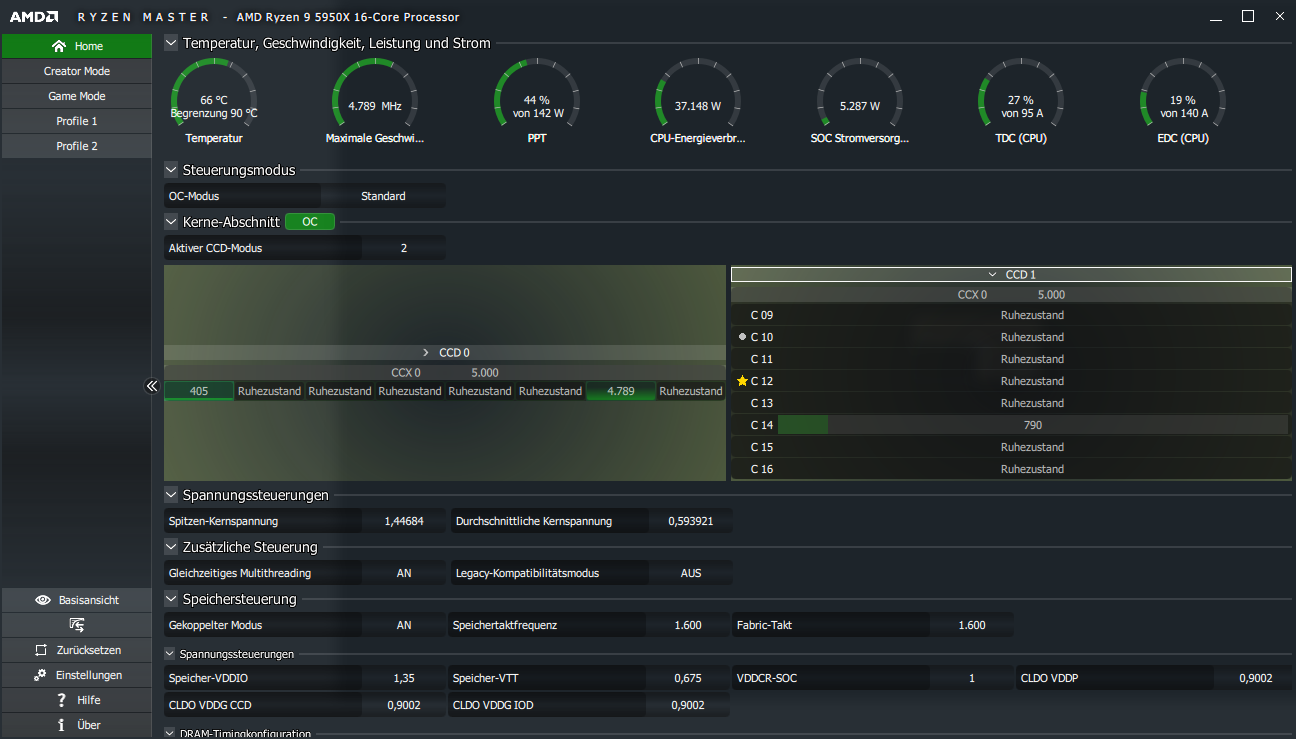Click Speicher-VDDIO value 1,35

(x=404, y=678)
